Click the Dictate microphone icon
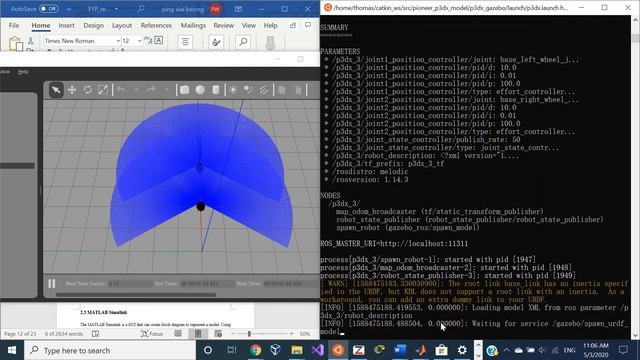Screen dimensions: 640x360 (270, 42)
